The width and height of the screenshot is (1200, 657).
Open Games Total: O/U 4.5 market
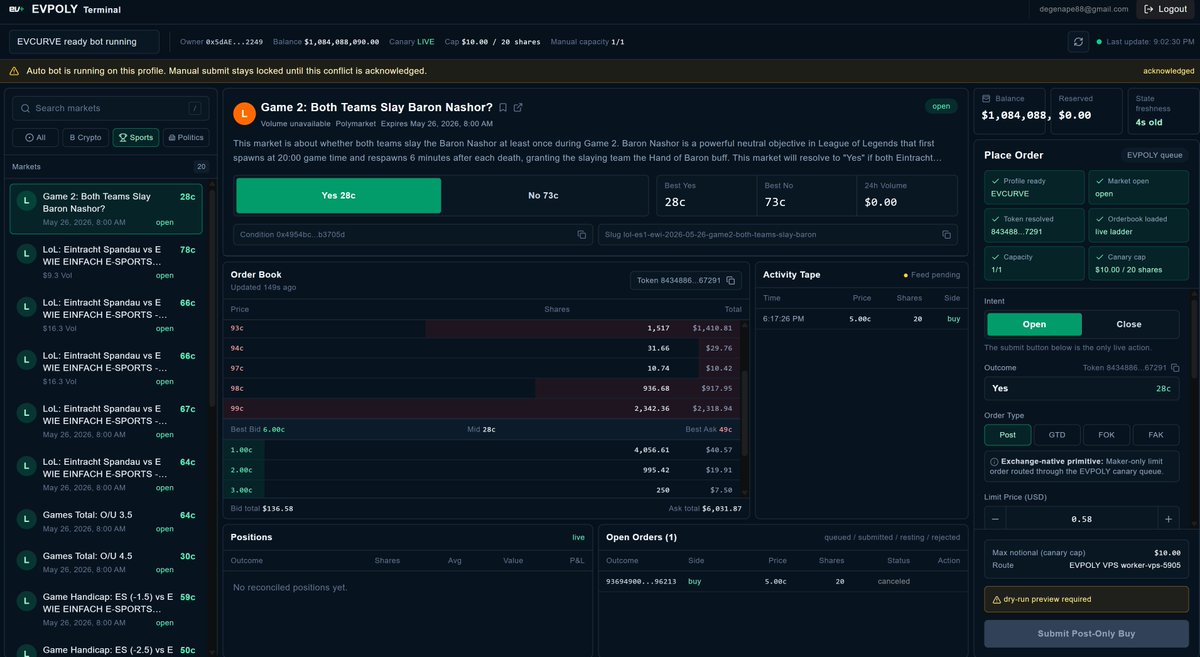[x=106, y=563]
